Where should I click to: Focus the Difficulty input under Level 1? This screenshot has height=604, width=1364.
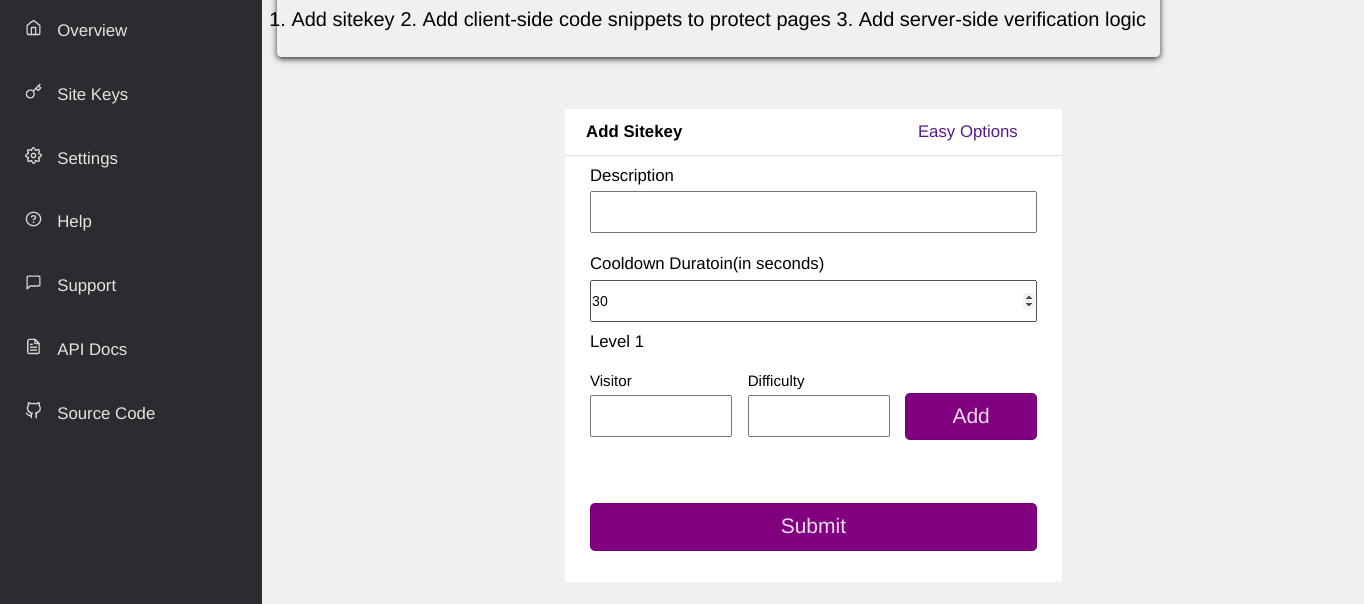819,416
